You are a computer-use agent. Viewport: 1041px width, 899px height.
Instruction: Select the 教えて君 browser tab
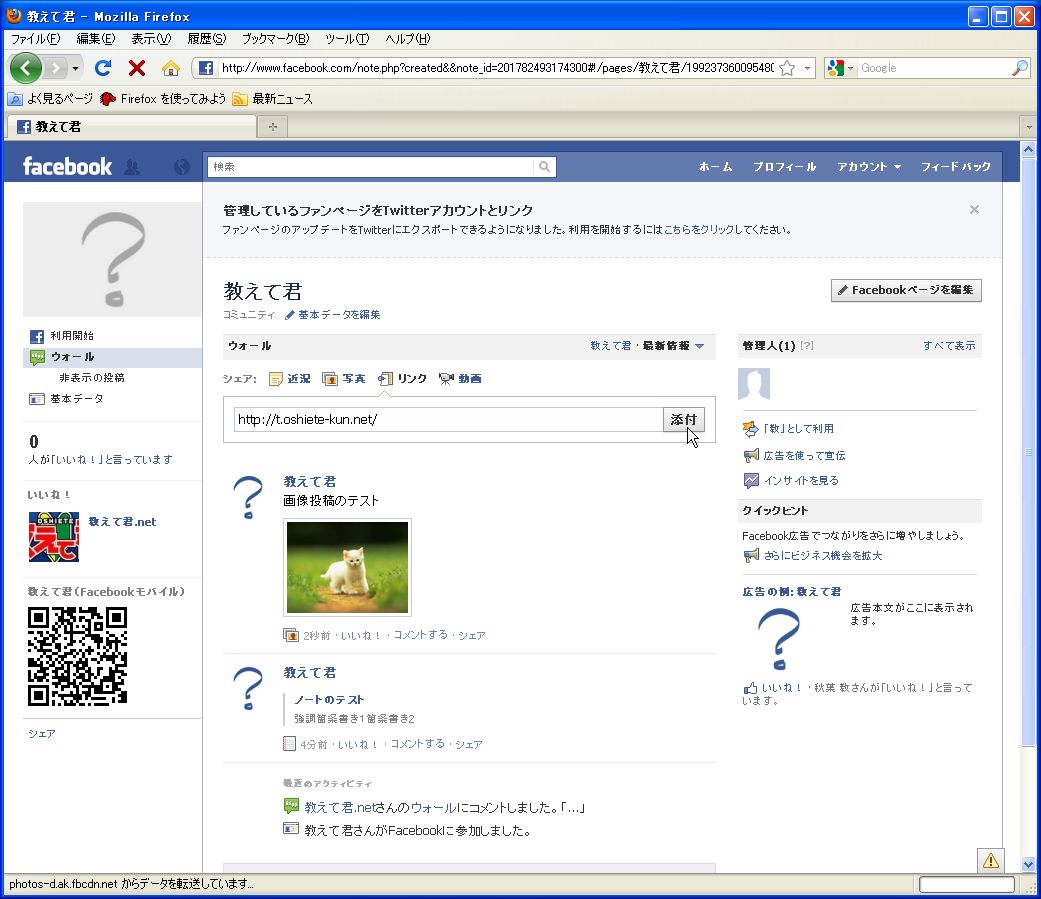(131, 126)
